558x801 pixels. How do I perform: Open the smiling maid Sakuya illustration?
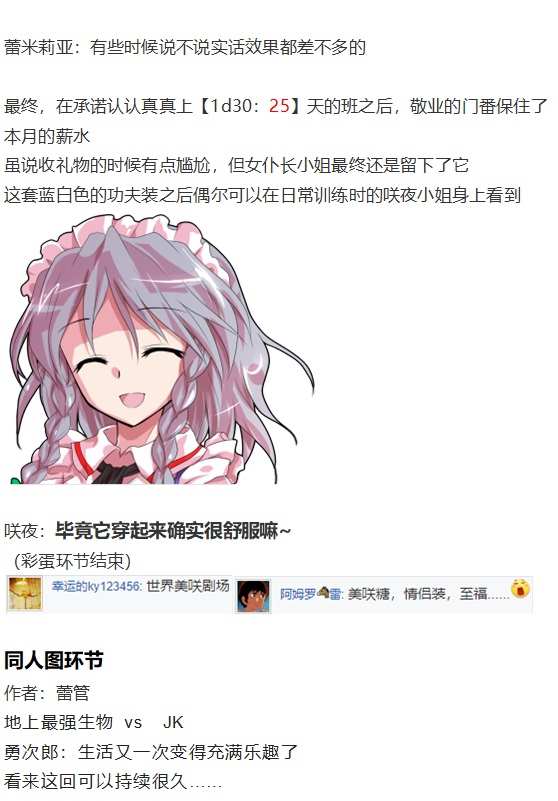pyautogui.click(x=160, y=349)
